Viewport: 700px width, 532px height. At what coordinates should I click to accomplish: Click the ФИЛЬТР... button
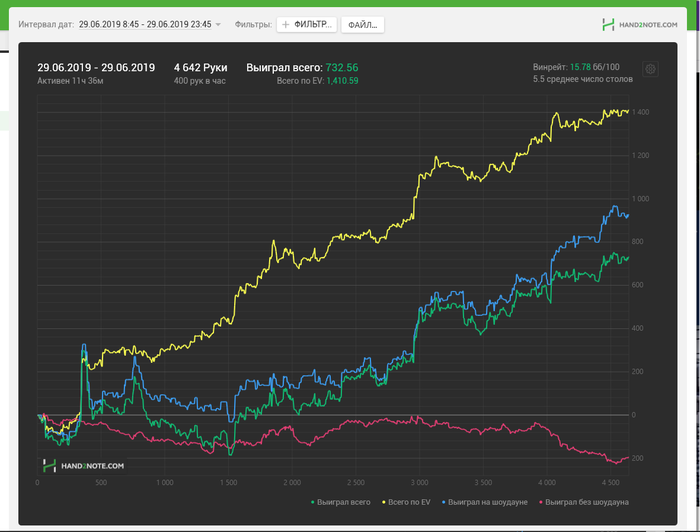[307, 25]
